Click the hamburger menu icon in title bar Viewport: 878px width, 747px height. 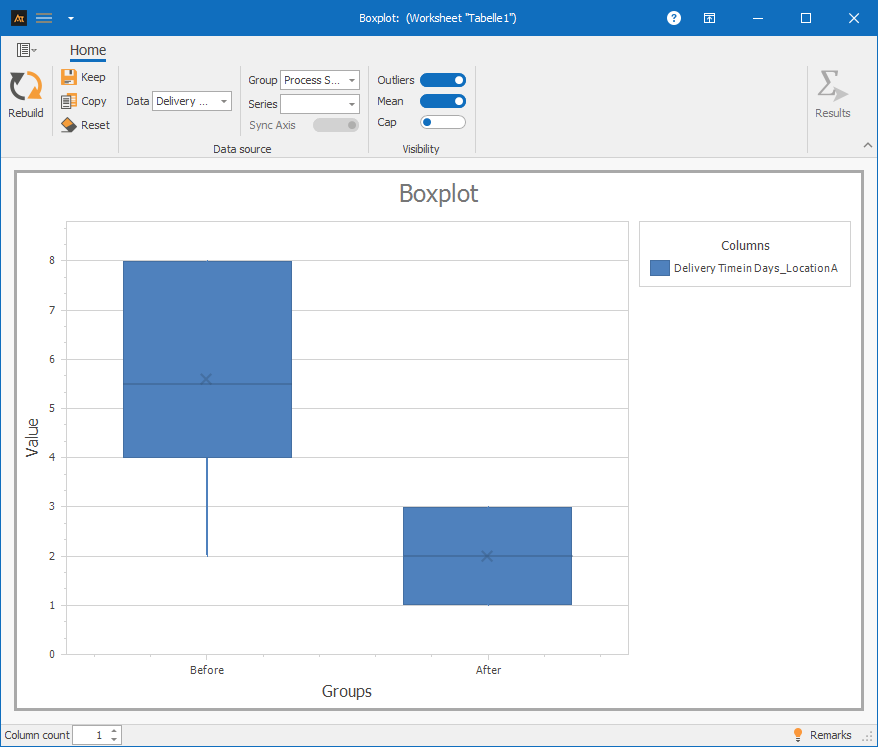[44, 18]
